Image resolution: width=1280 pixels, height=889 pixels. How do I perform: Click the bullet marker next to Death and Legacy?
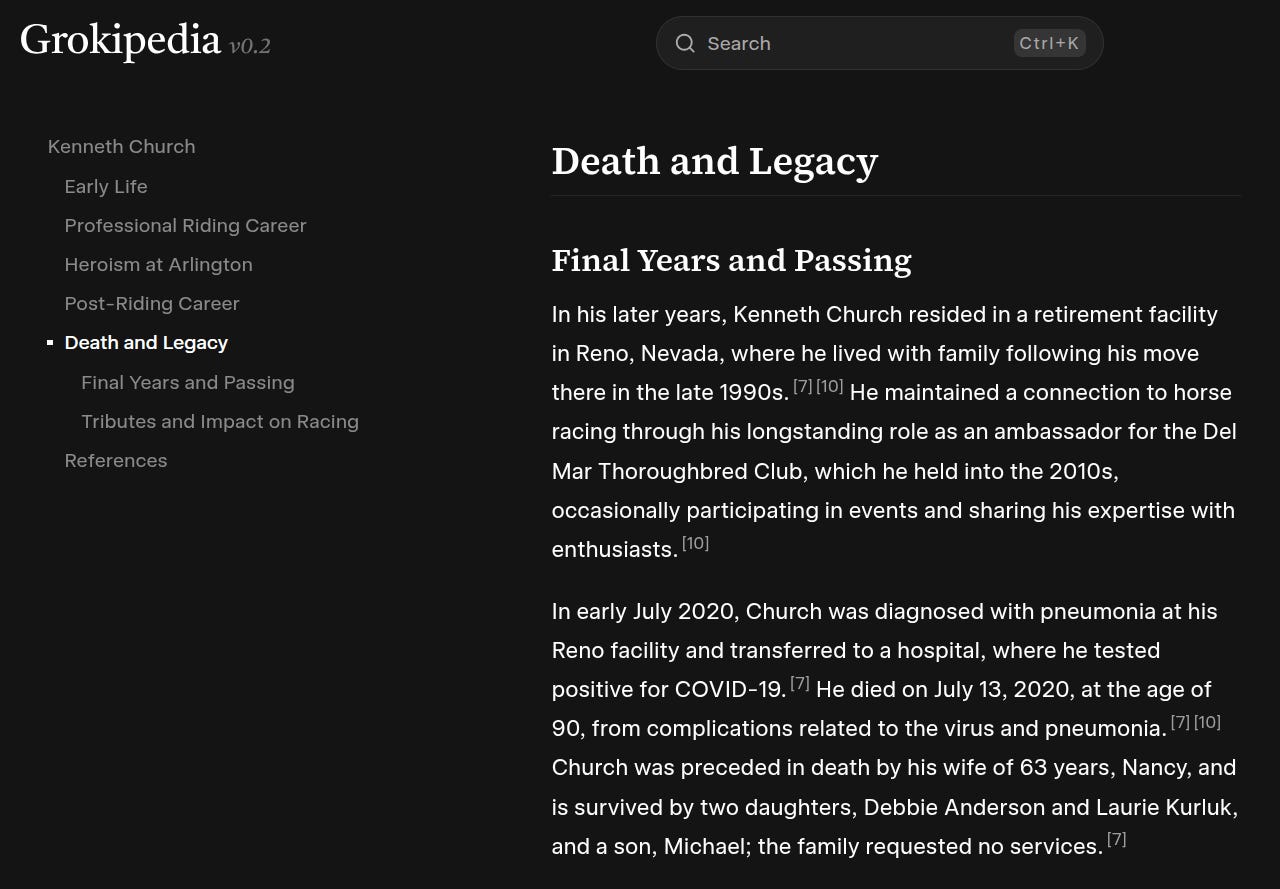point(49,342)
